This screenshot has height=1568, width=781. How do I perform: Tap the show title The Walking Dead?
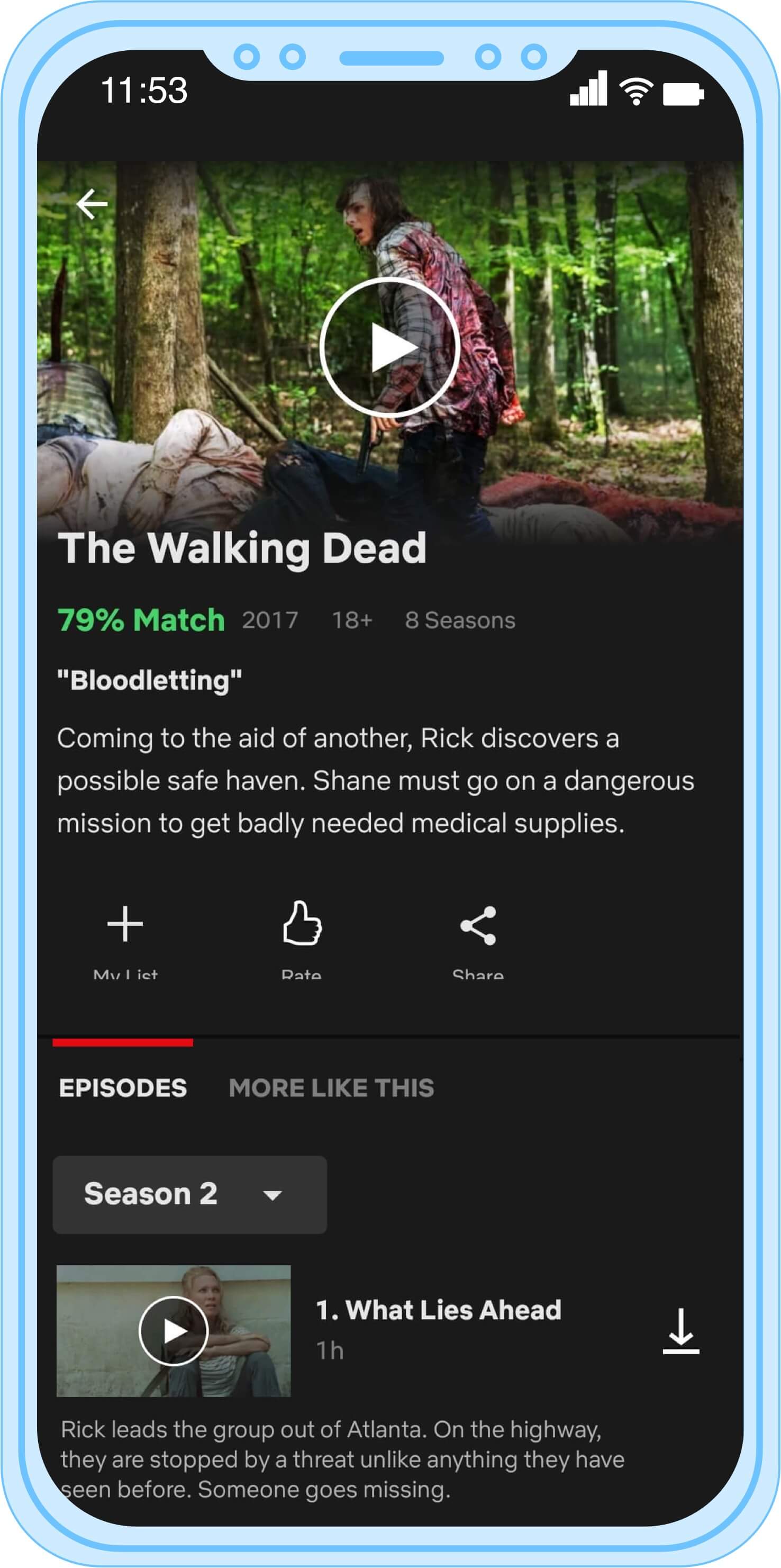pyautogui.click(x=242, y=548)
